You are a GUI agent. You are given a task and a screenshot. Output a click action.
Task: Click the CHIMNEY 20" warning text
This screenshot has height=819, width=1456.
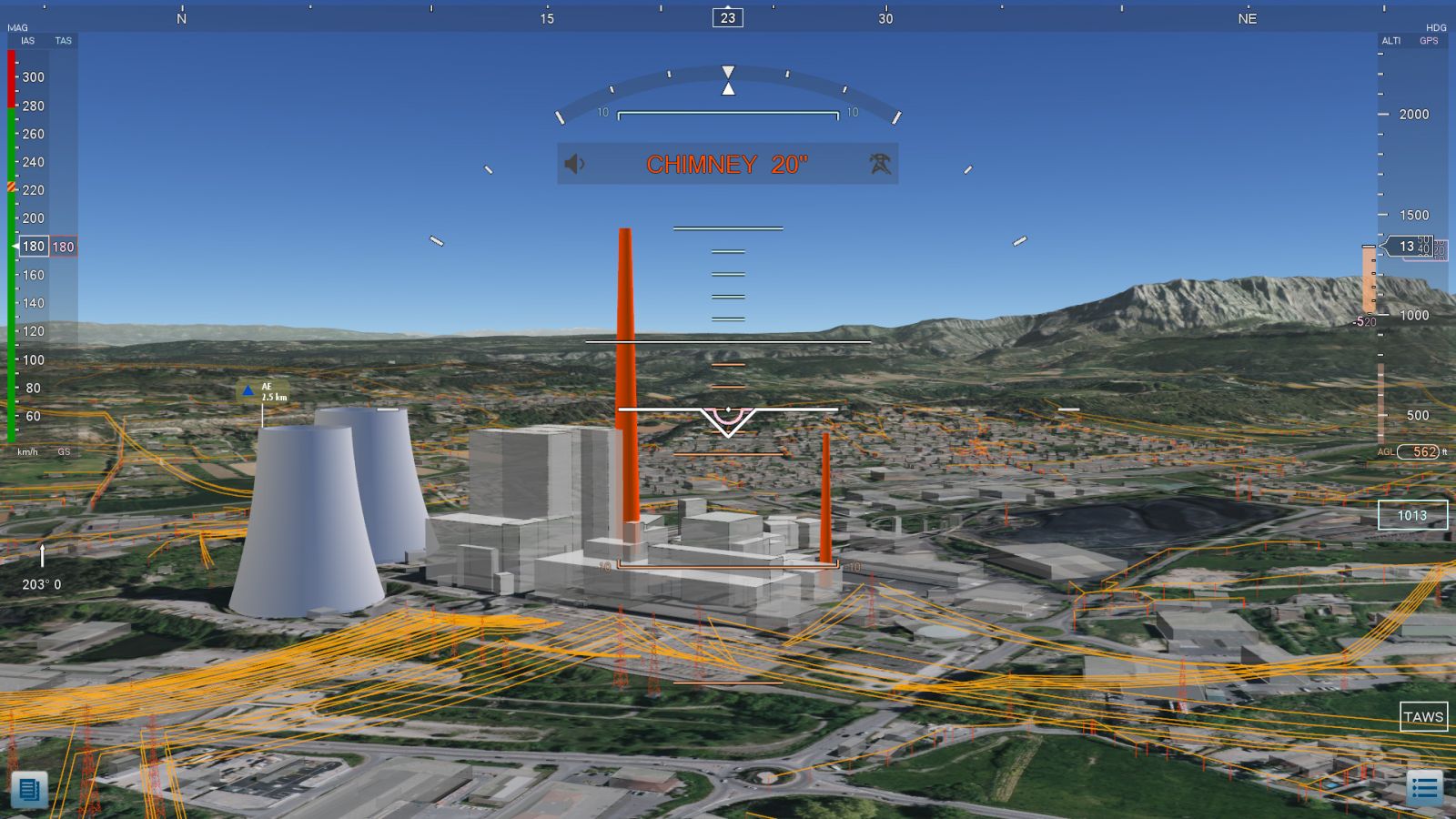pos(726,165)
